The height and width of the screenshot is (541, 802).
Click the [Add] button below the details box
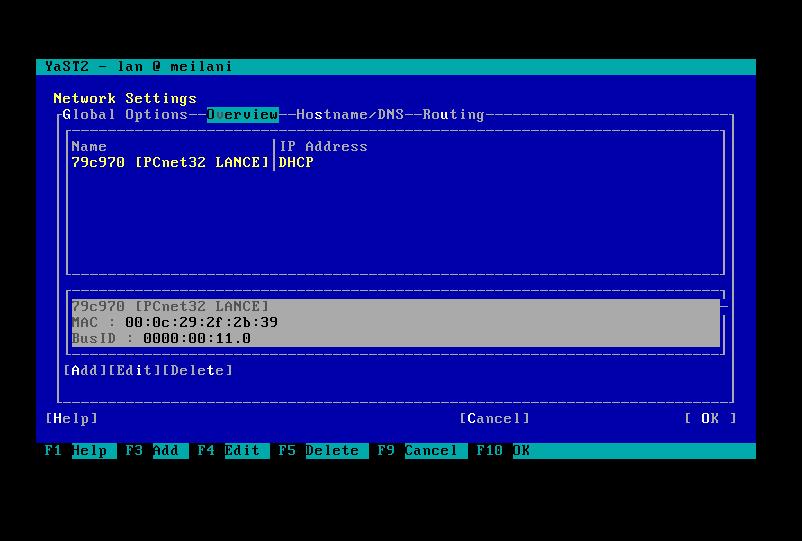(x=85, y=370)
